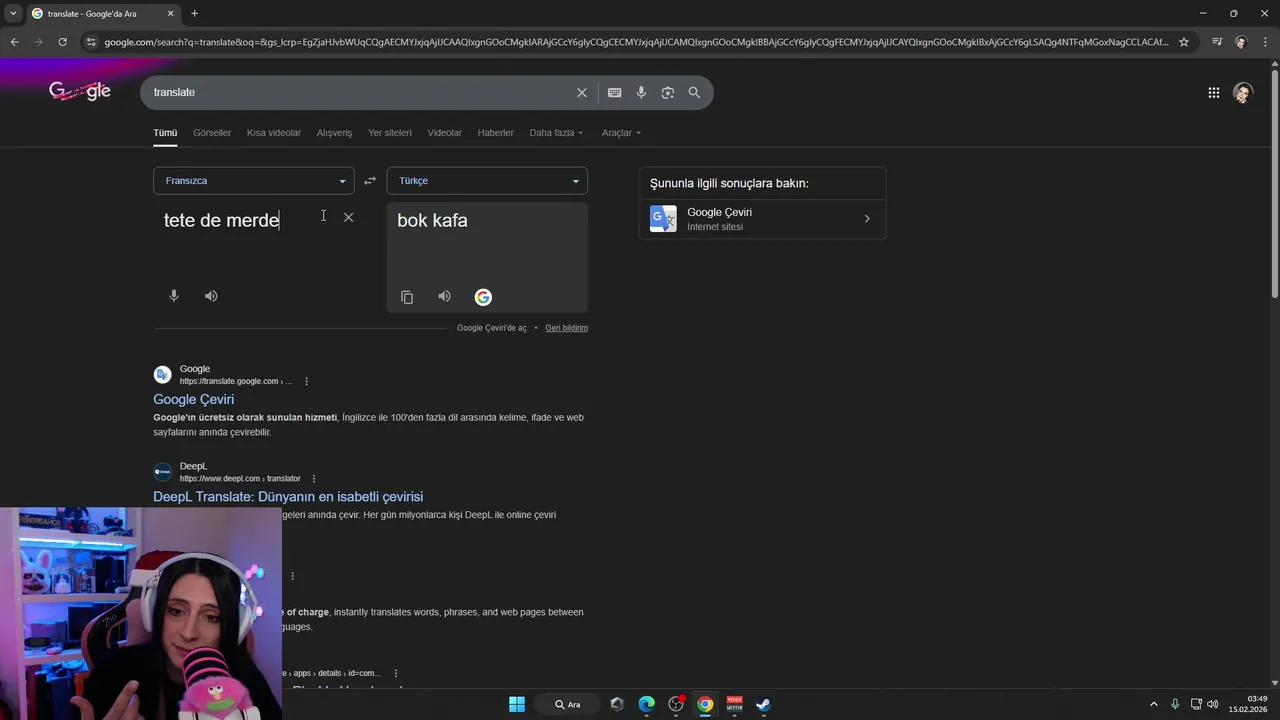Open Voicemeeter from the taskbar

735,704
